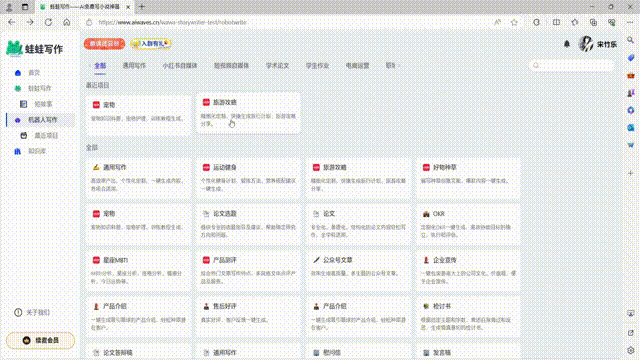Open the OKR template card
The height and width of the screenshot is (360, 640).
tap(468, 224)
